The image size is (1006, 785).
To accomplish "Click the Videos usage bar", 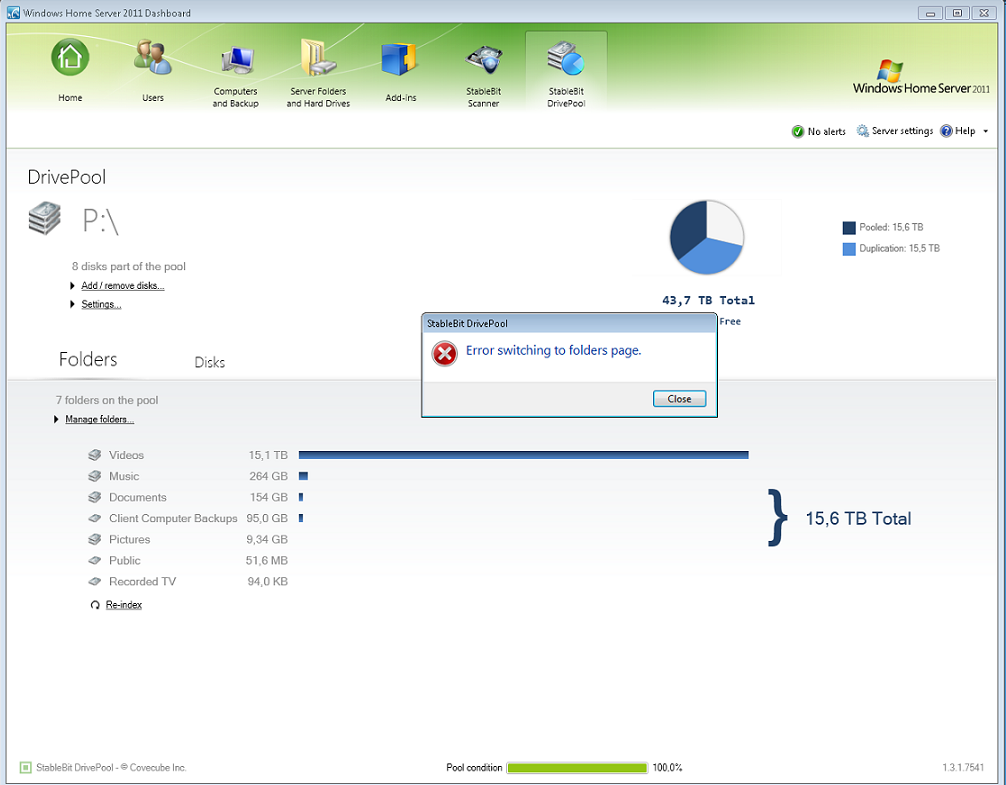I will click(x=524, y=455).
